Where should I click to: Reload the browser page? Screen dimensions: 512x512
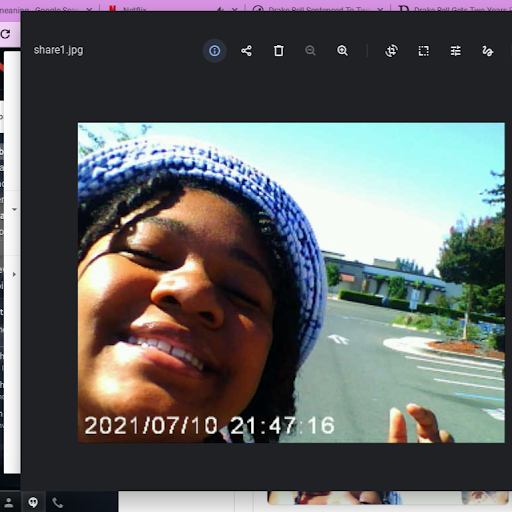point(6,34)
